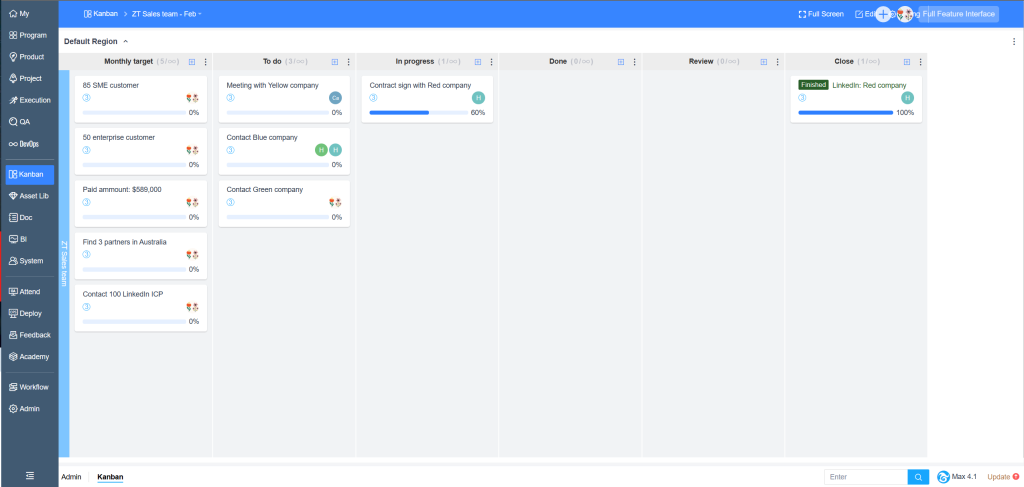The image size is (1024, 487).
Task: Open the Feedback module in sidebar
Action: click(x=29, y=335)
